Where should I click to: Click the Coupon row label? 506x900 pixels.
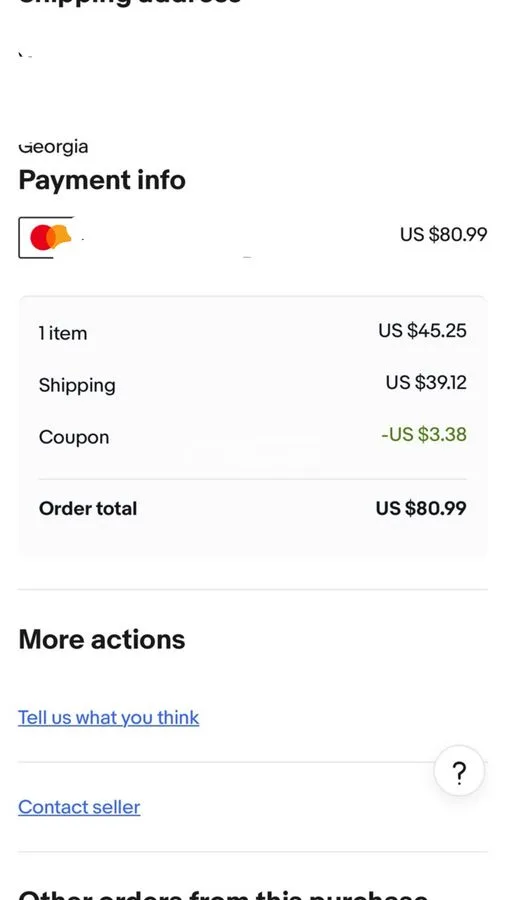[x=73, y=437]
